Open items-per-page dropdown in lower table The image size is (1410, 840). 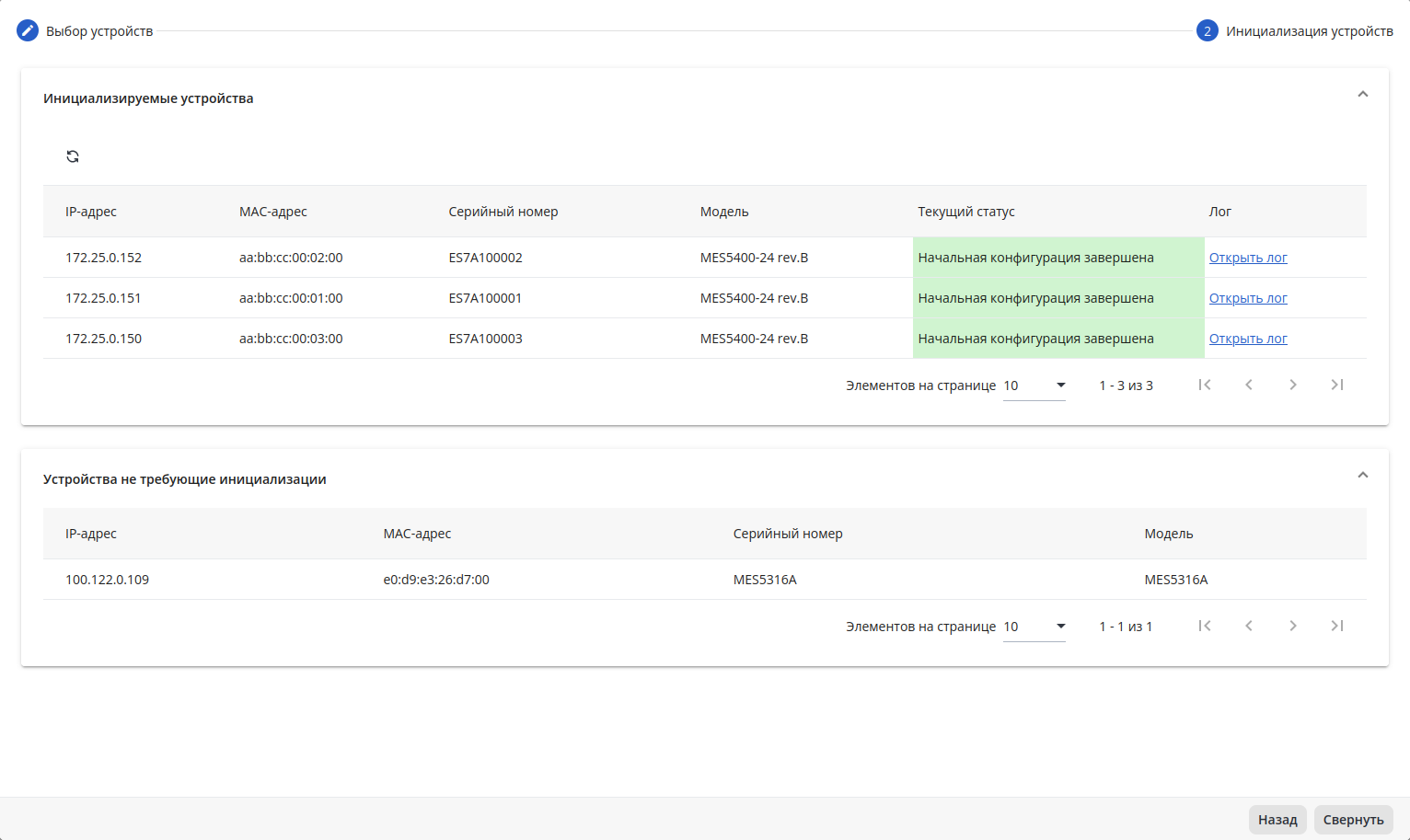click(1034, 627)
